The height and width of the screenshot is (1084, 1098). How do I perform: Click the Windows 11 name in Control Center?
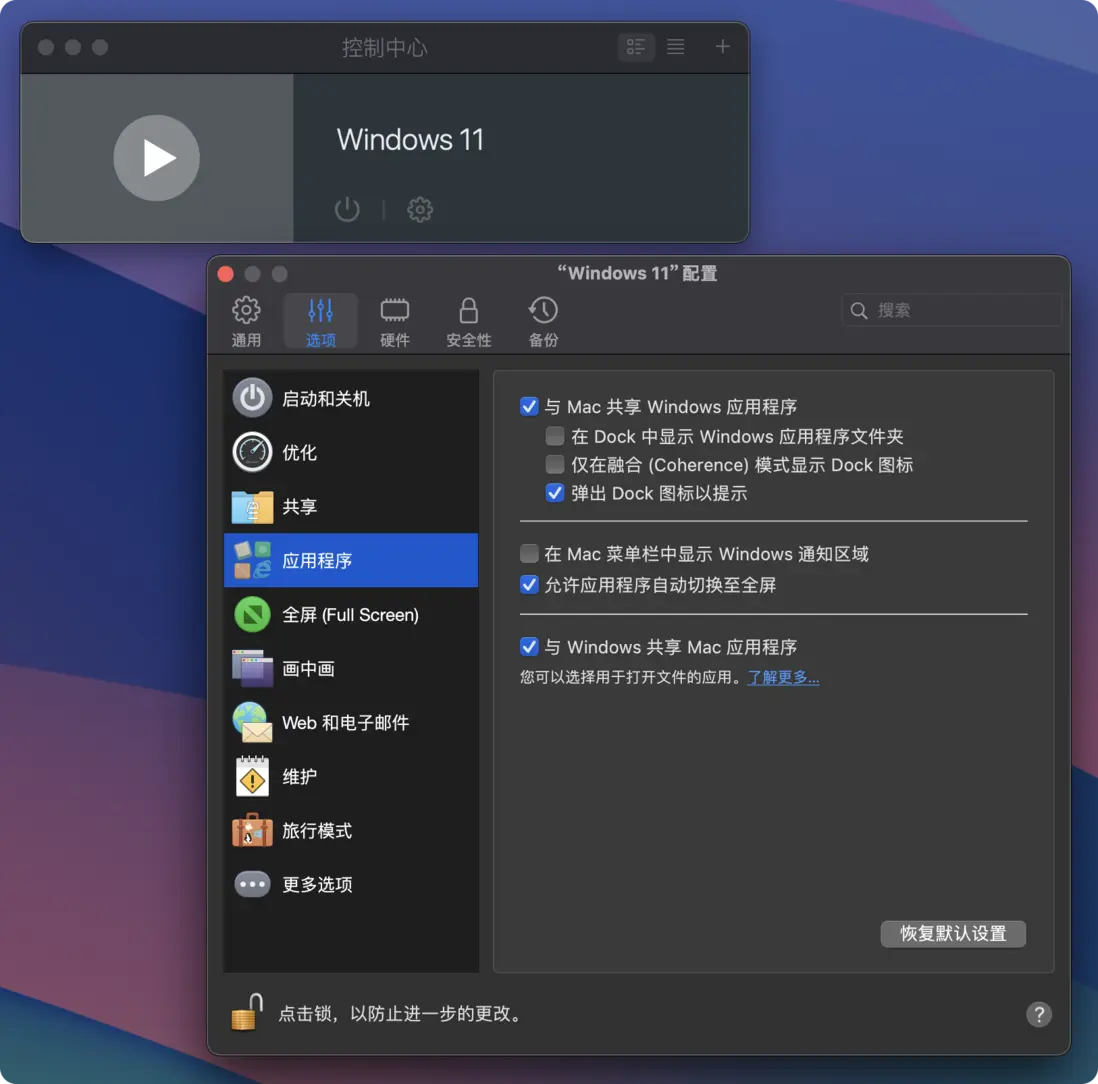coord(410,139)
